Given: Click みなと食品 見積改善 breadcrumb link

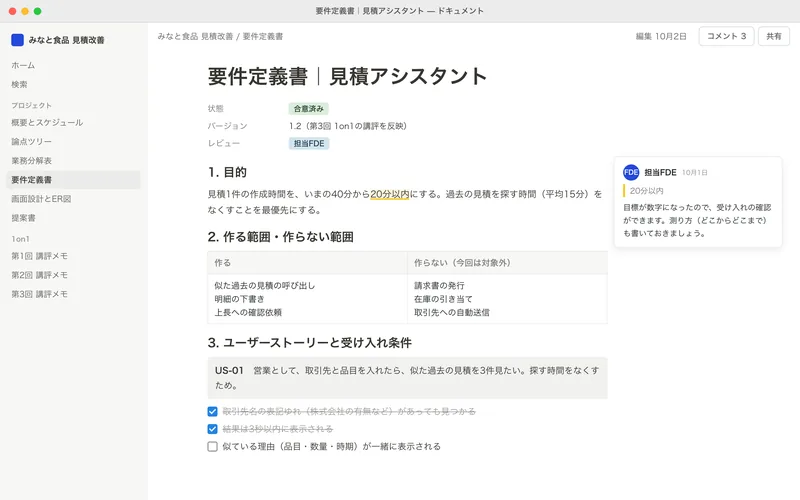Looking at the screenshot, I should click(x=195, y=36).
